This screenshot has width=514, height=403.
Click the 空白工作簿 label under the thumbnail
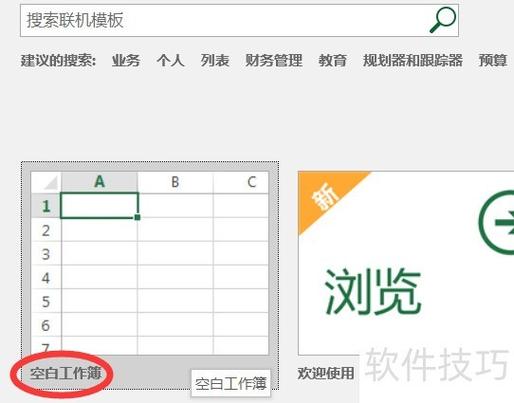[65, 373]
